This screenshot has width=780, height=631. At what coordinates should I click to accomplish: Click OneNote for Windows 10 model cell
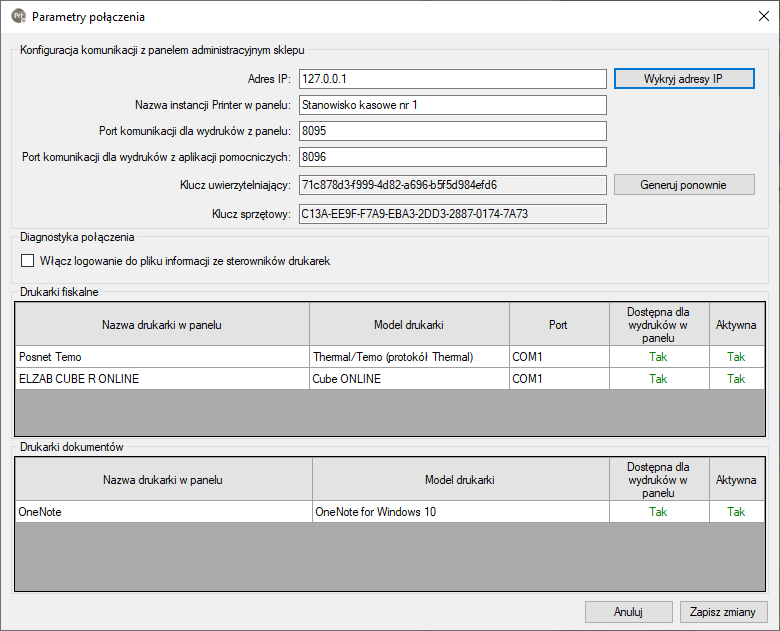pos(460,512)
